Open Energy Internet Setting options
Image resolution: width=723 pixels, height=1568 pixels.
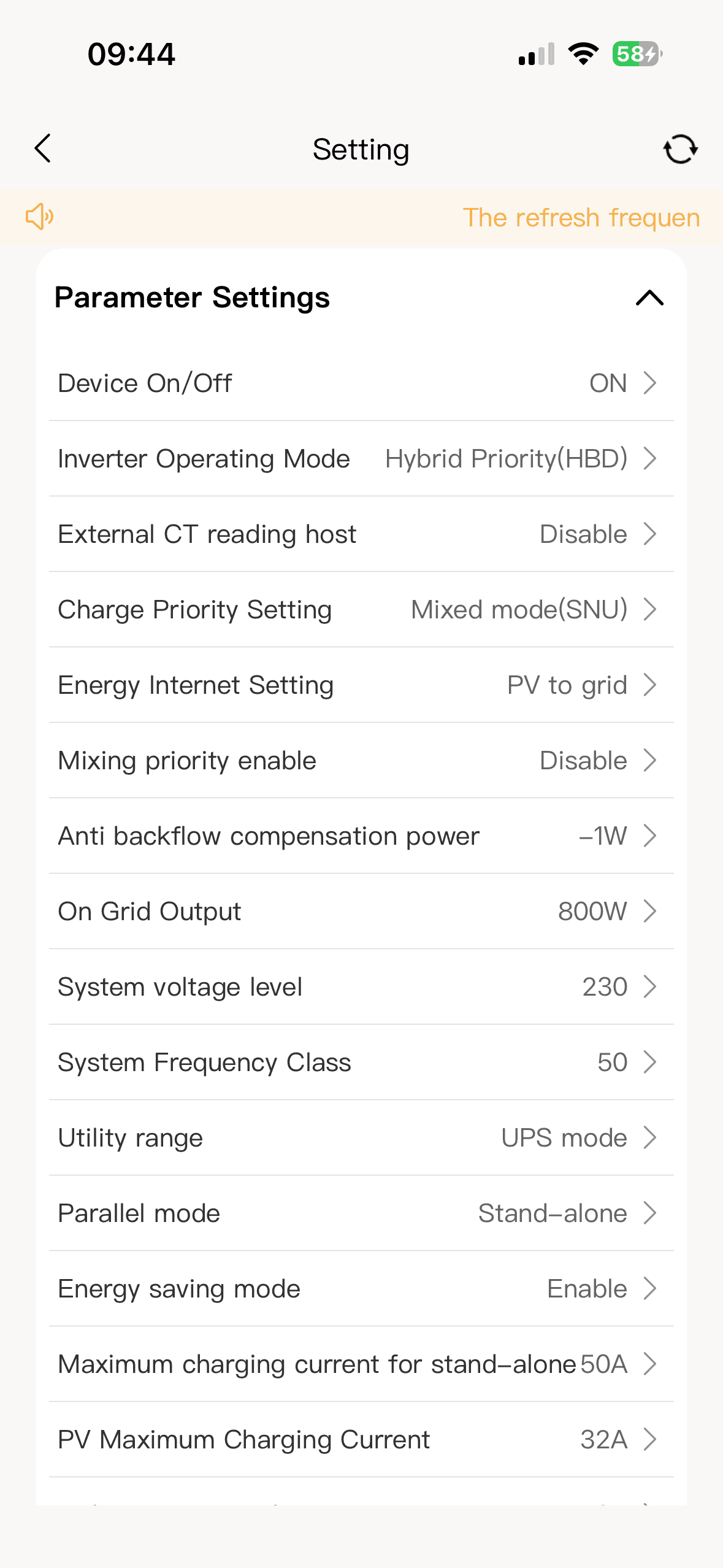(x=361, y=685)
